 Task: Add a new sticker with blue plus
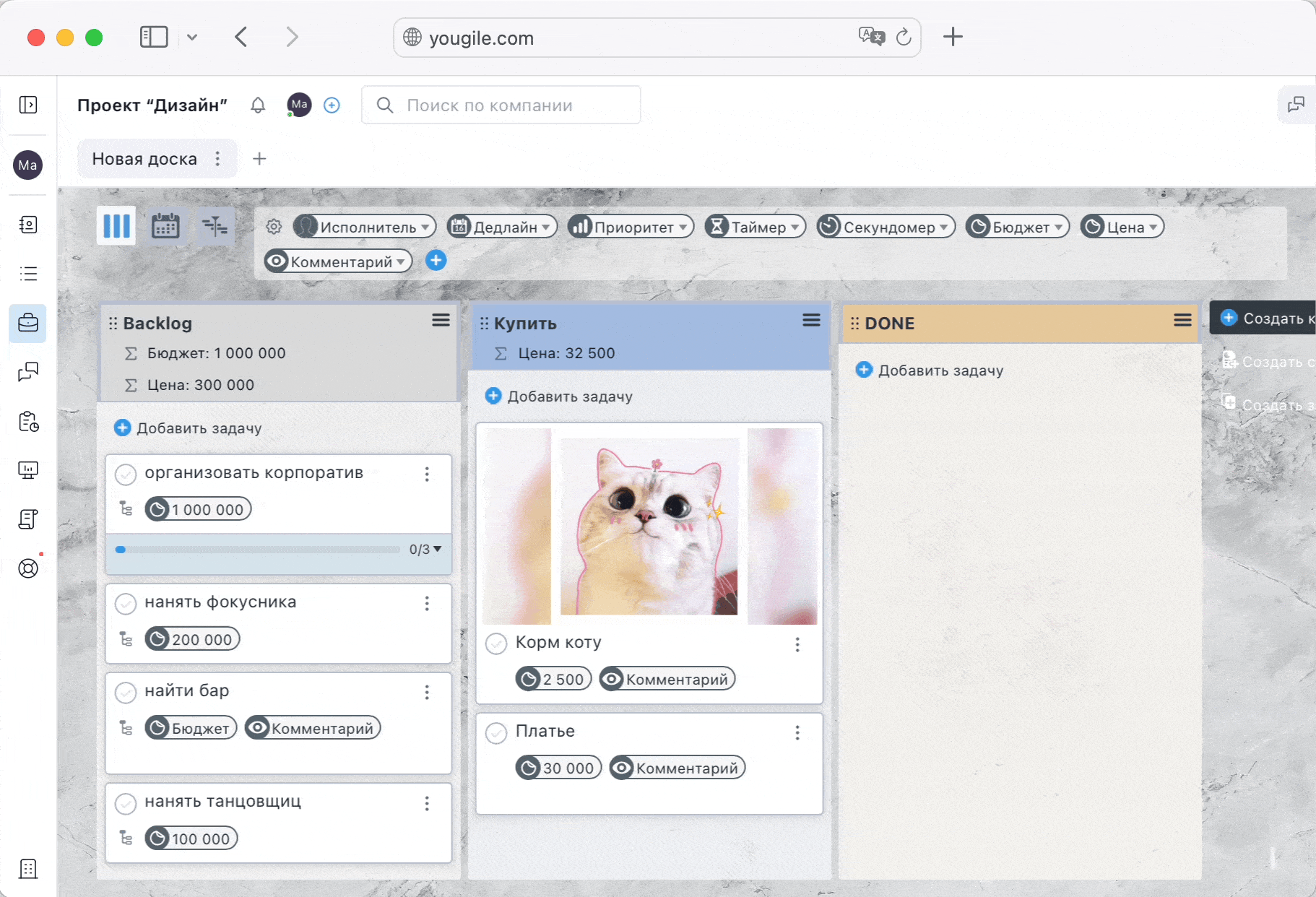tap(436, 261)
